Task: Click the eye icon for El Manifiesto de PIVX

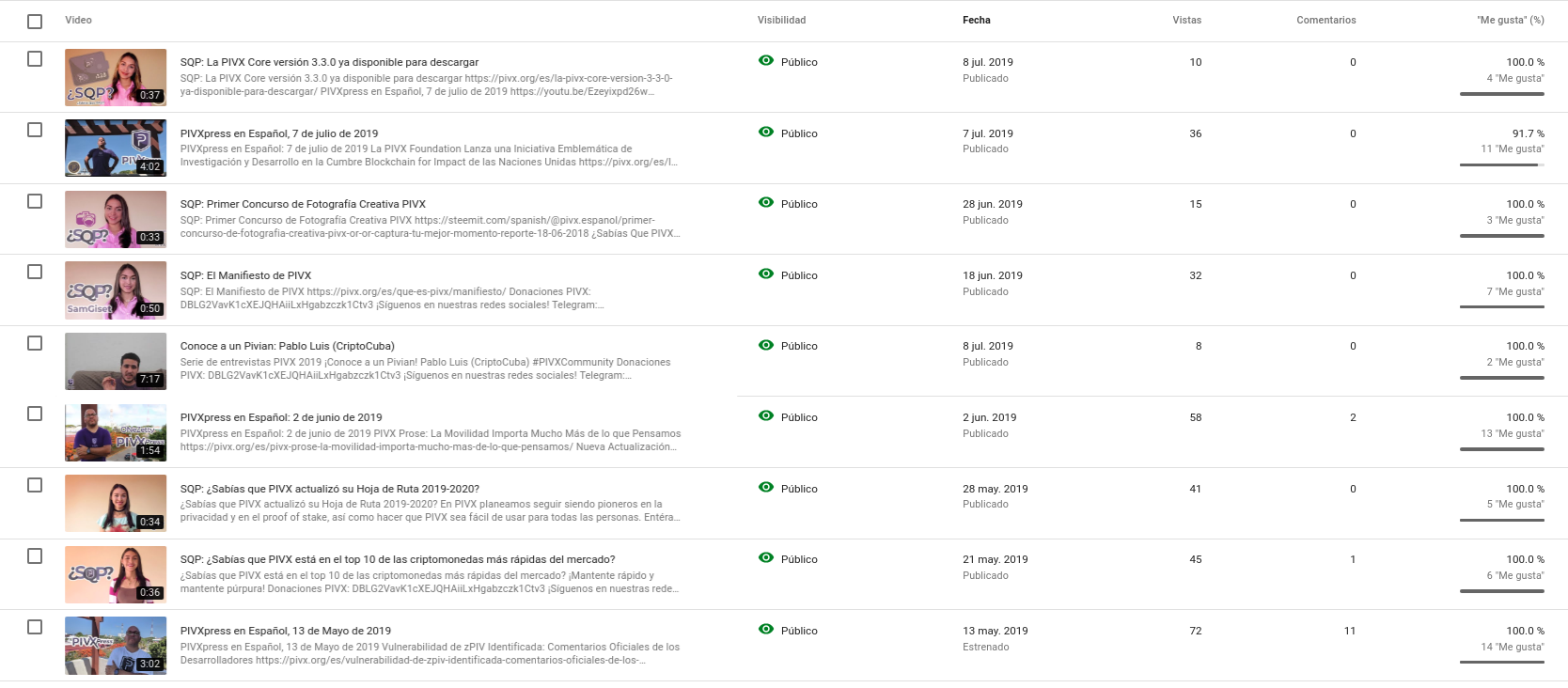Action: (x=766, y=274)
